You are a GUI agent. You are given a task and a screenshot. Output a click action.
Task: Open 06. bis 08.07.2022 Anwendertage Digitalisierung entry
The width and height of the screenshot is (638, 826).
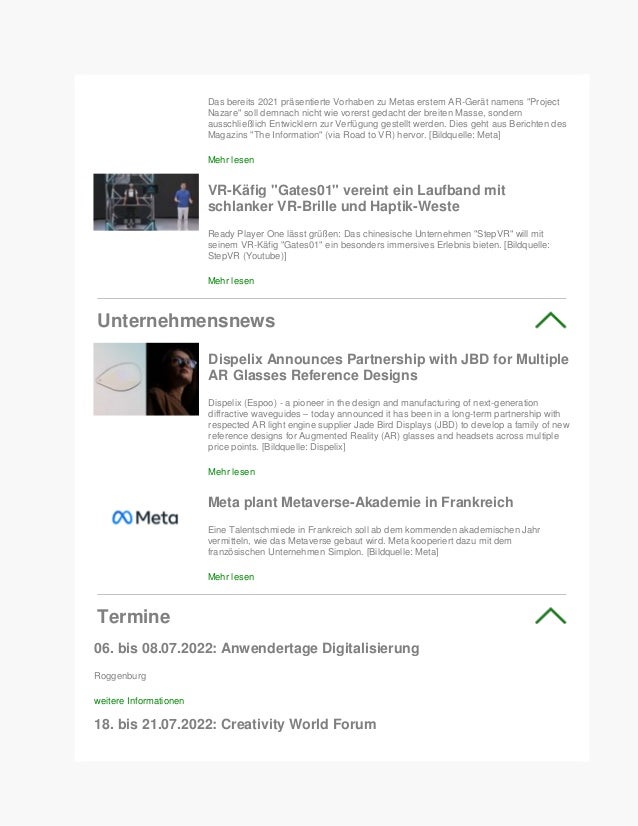click(x=257, y=648)
